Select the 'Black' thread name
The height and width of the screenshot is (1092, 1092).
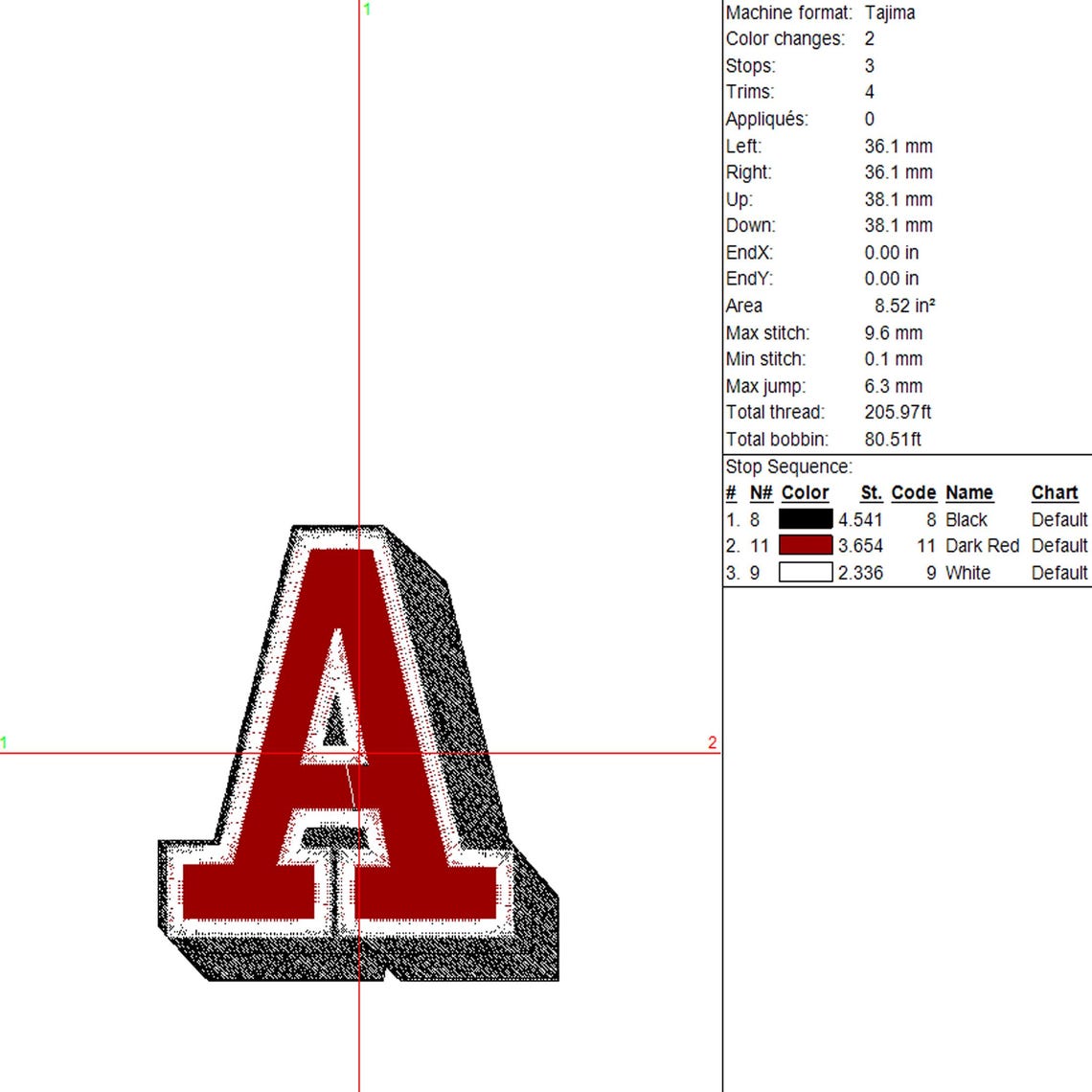966,519
